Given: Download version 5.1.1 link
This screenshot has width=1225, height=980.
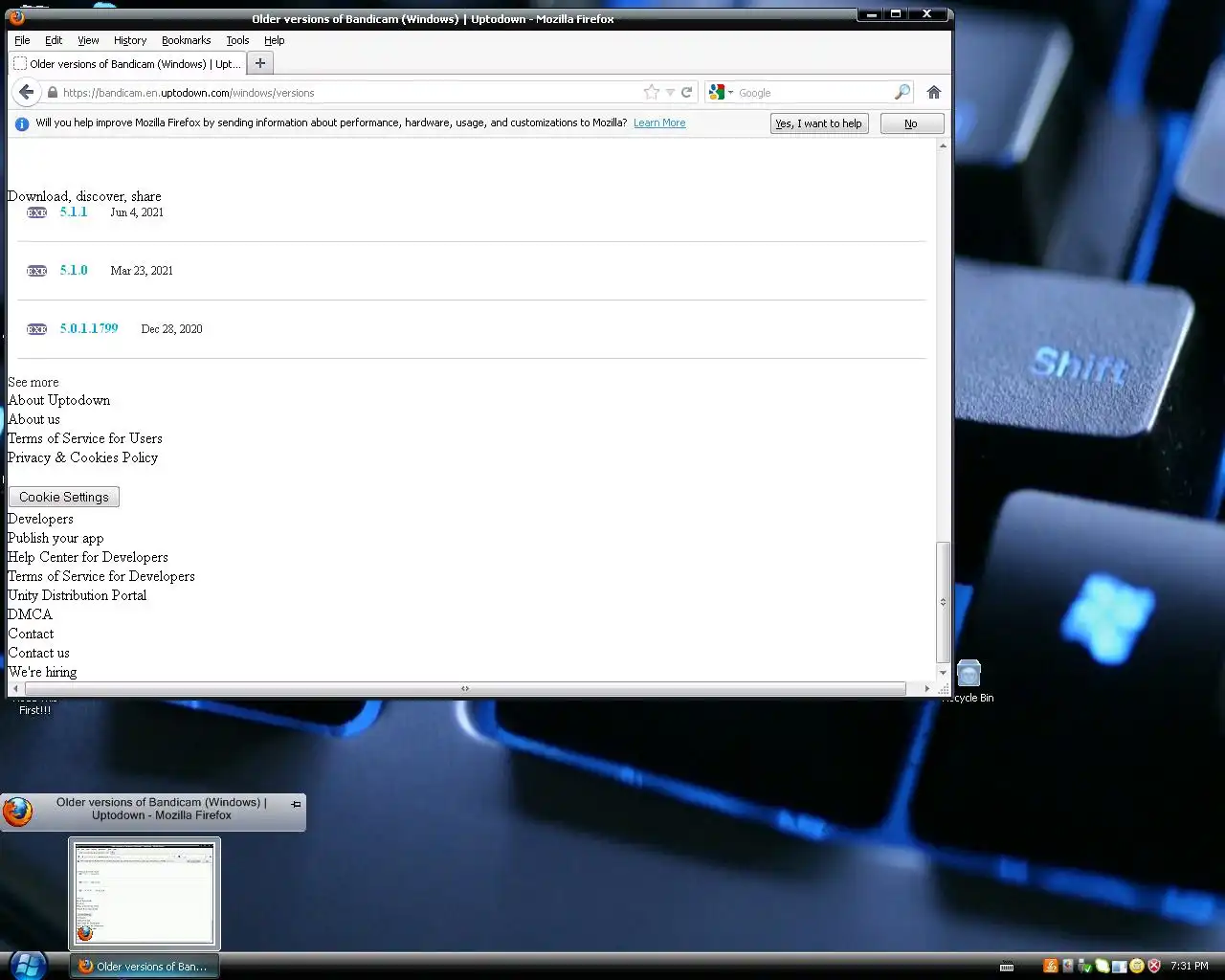Looking at the screenshot, I should (74, 212).
